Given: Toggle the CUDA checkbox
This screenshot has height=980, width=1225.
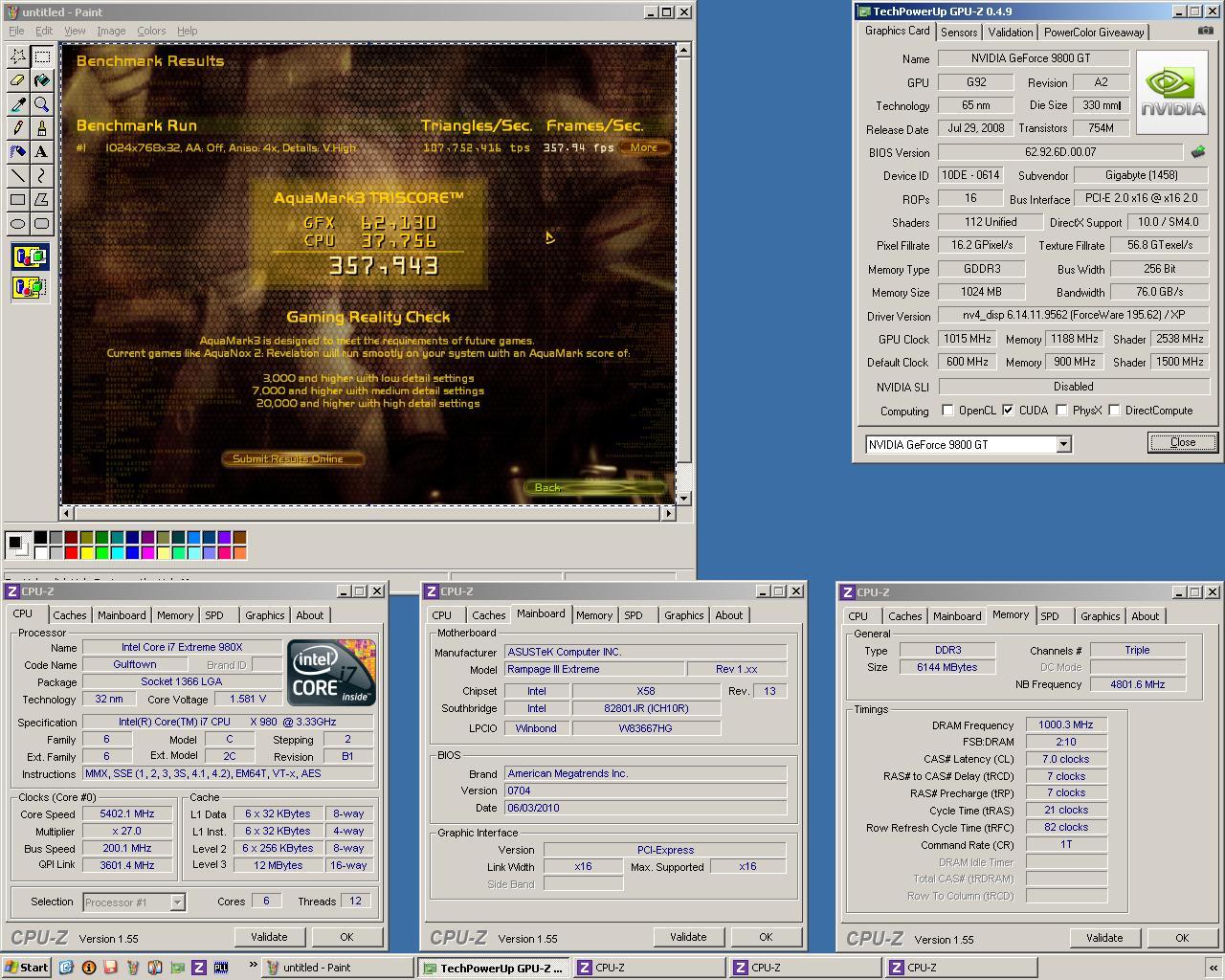Looking at the screenshot, I should click(1008, 410).
